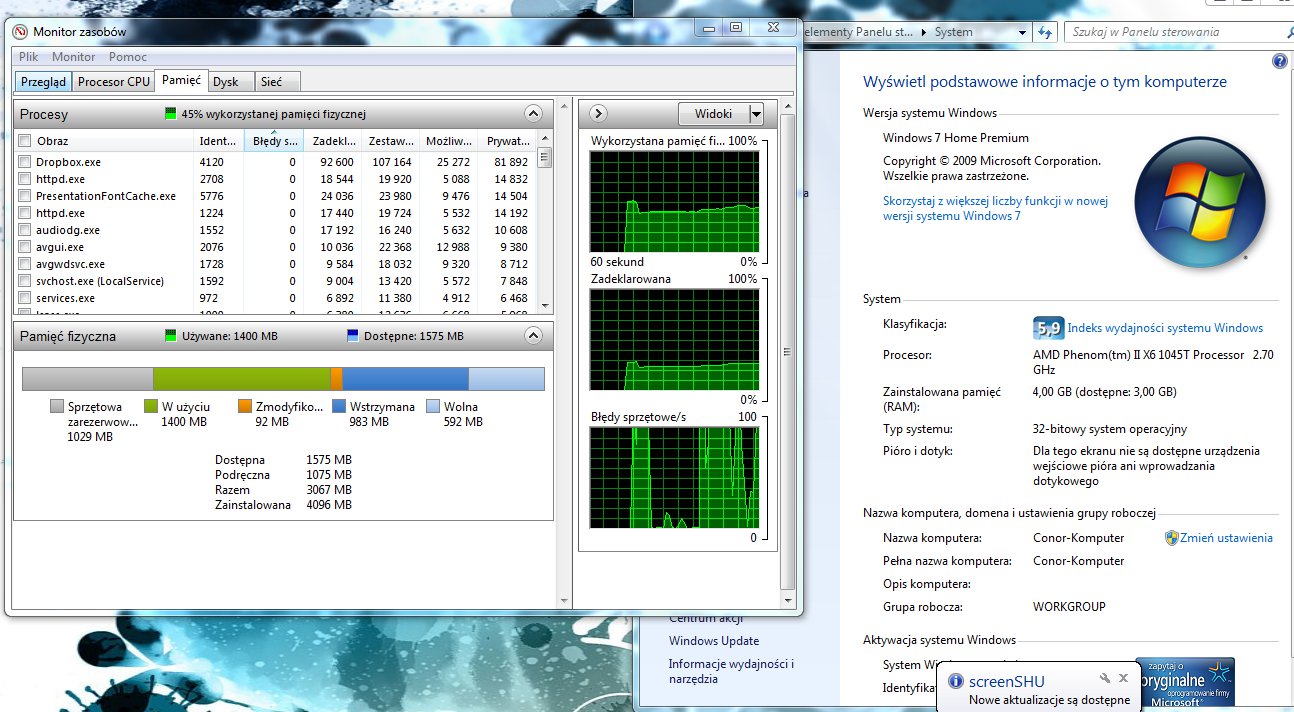
Task: Switch to the Procesor CPU tab
Action: [x=113, y=82]
